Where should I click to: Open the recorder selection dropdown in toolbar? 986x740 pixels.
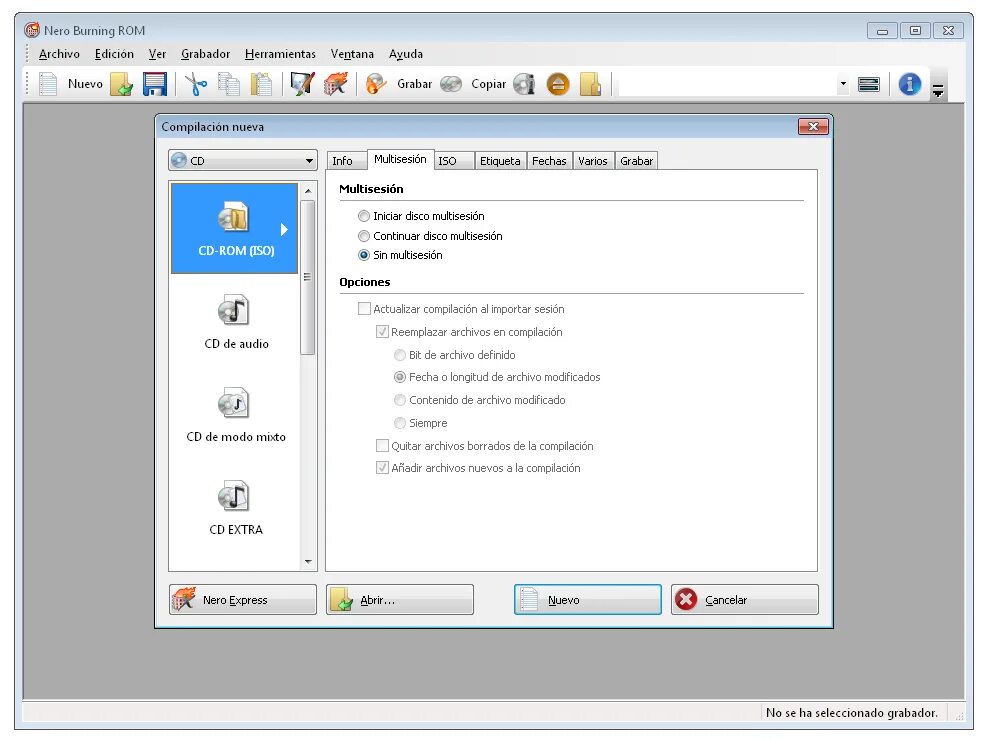pos(843,84)
